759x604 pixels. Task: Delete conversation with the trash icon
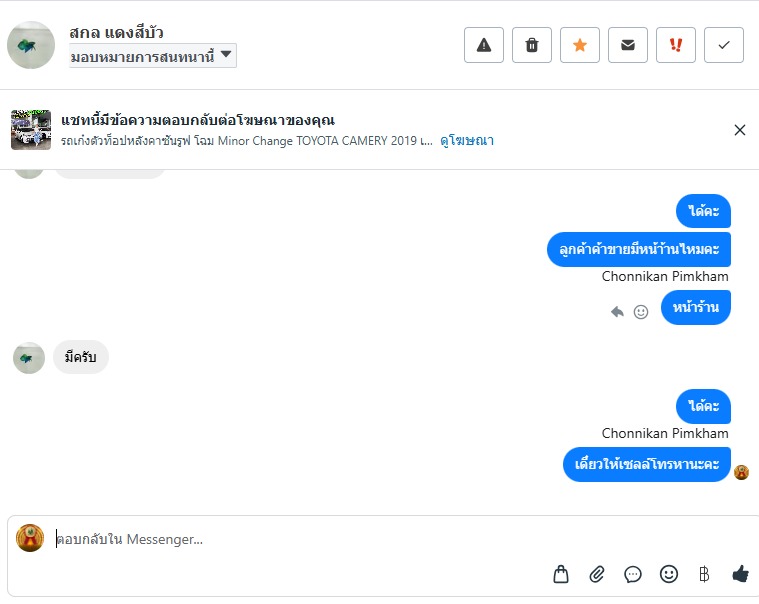coord(532,45)
